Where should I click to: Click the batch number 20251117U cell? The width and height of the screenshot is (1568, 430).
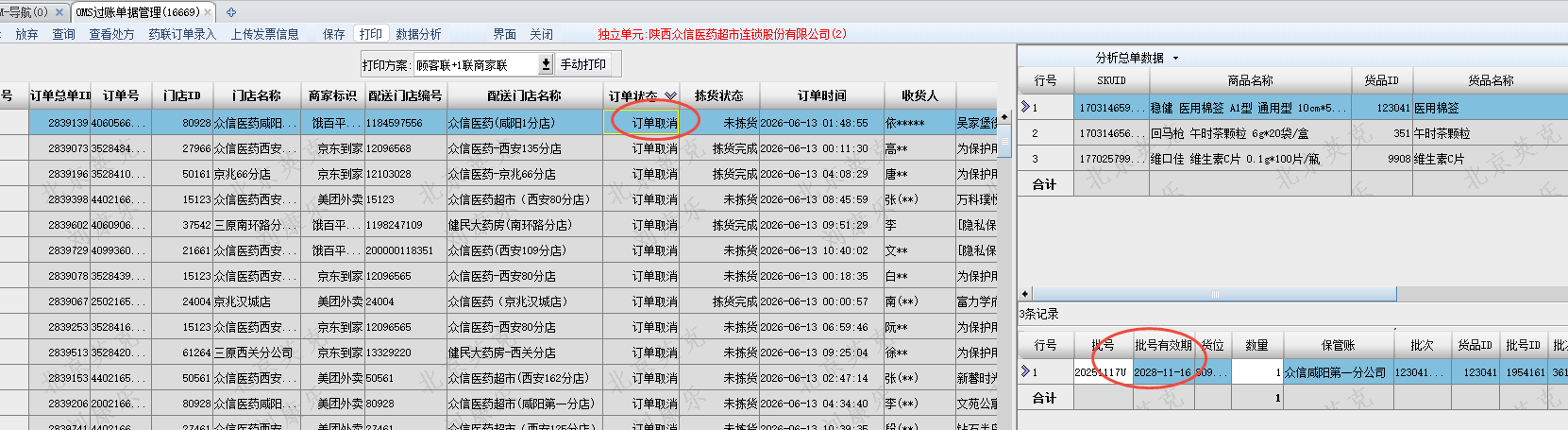tap(1102, 372)
